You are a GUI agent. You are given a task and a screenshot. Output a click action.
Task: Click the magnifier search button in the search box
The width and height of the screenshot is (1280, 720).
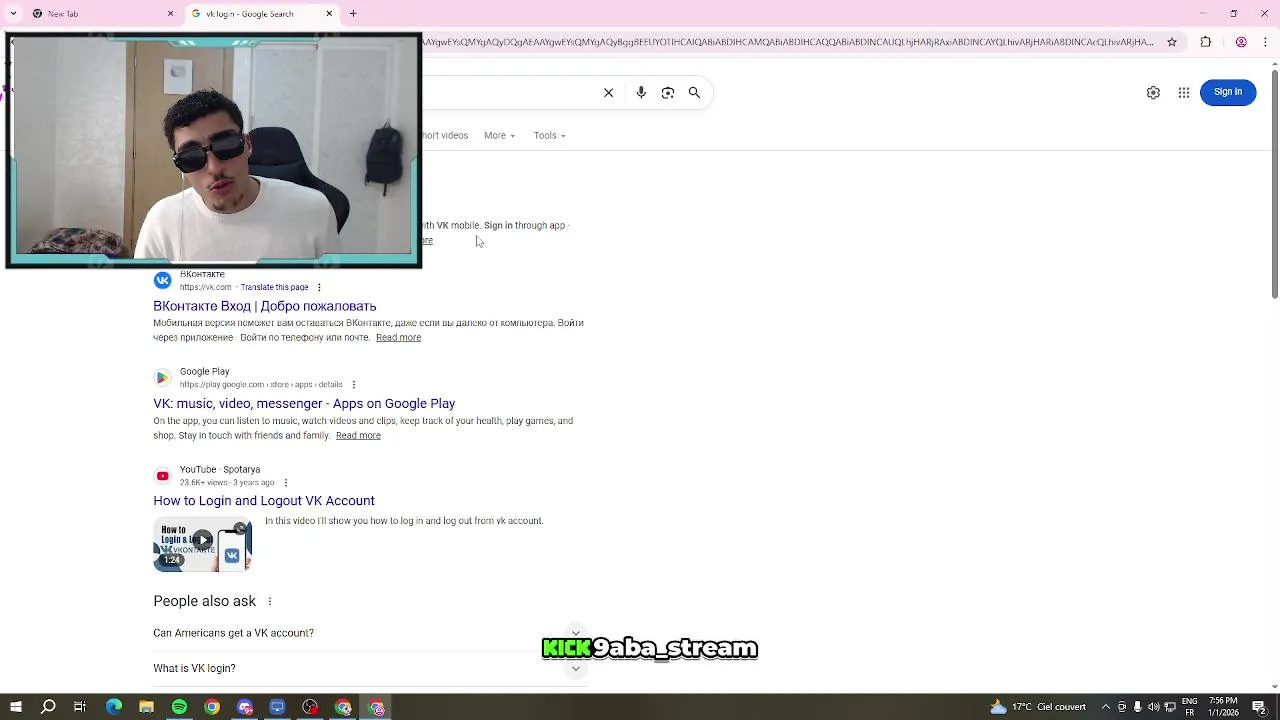694,93
